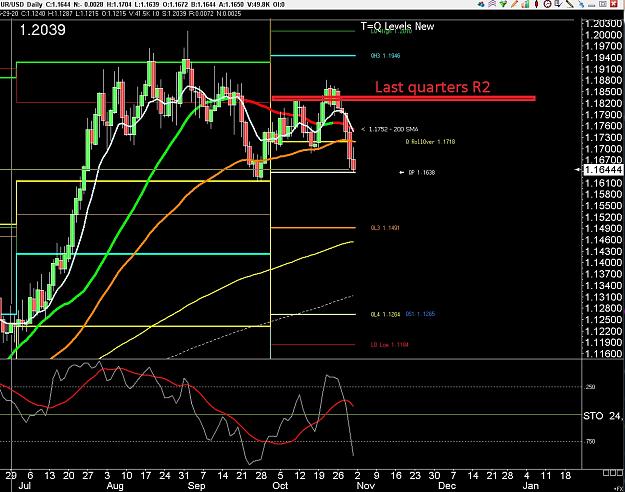625x492 pixels.
Task: Click the clock timeframe icon
Action: click(547, 4)
